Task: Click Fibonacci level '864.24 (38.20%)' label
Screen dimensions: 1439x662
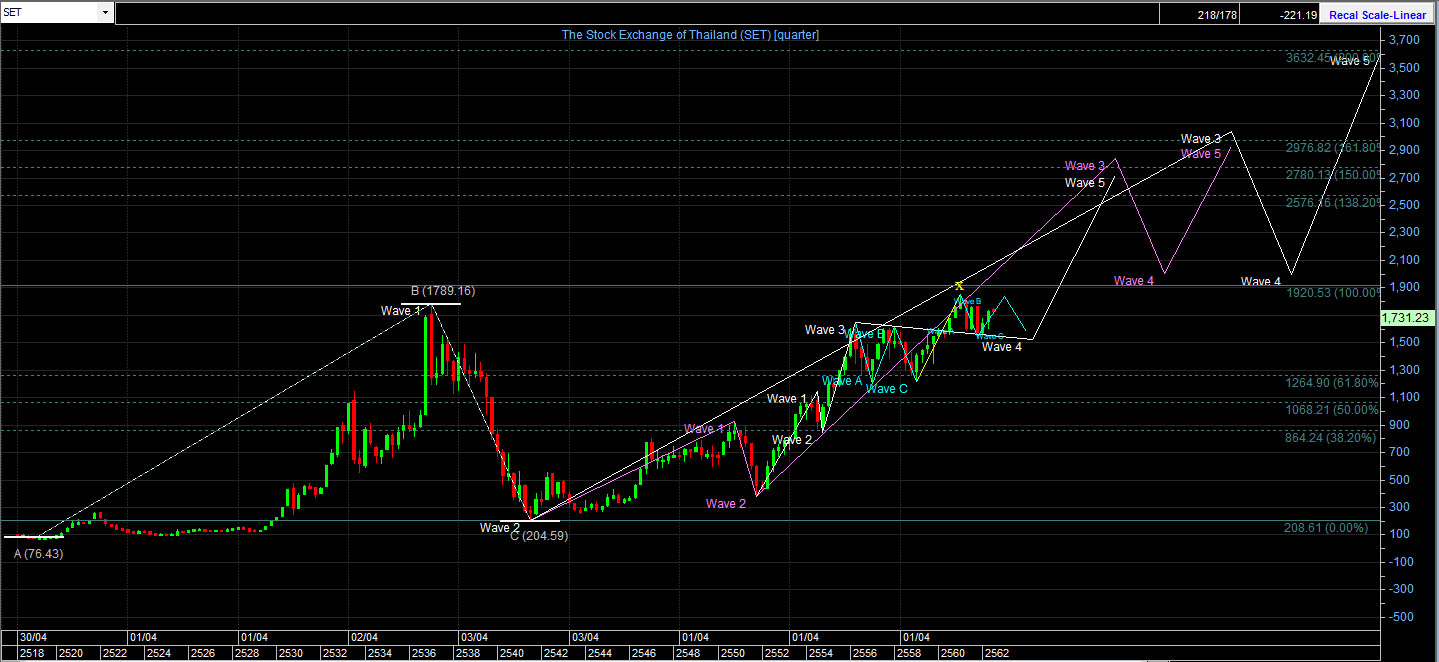Action: (1333, 437)
